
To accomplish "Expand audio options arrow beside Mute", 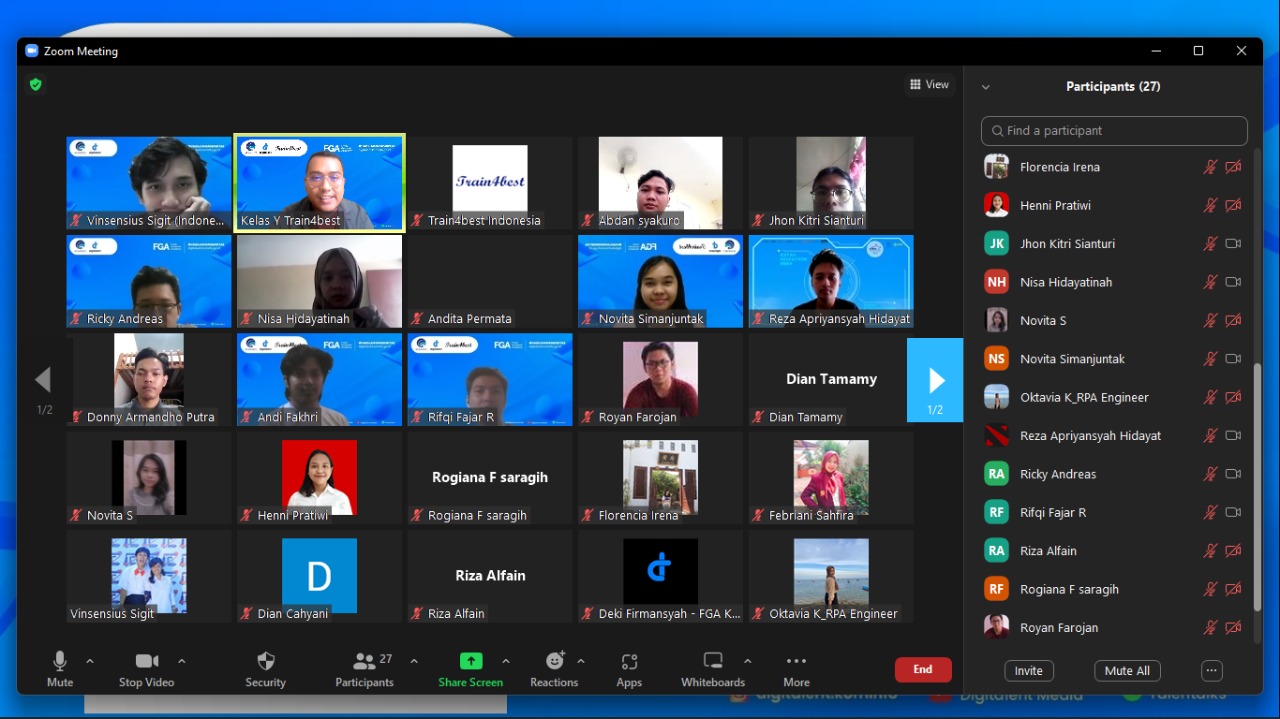I will (90, 661).
